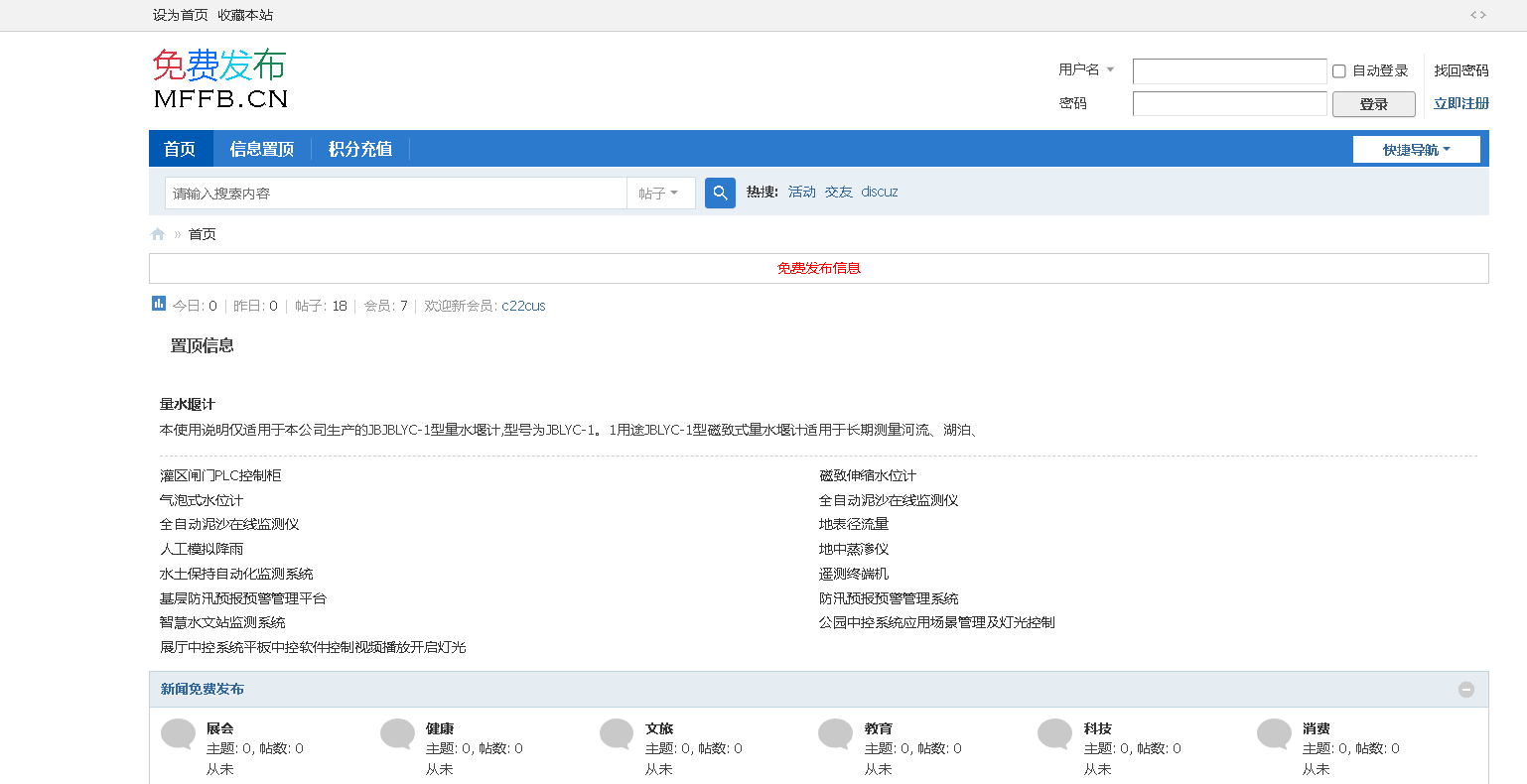Screen dimensions: 1527x784
Task: Collapse the 新闻免费发布 section
Action: click(x=1465, y=690)
